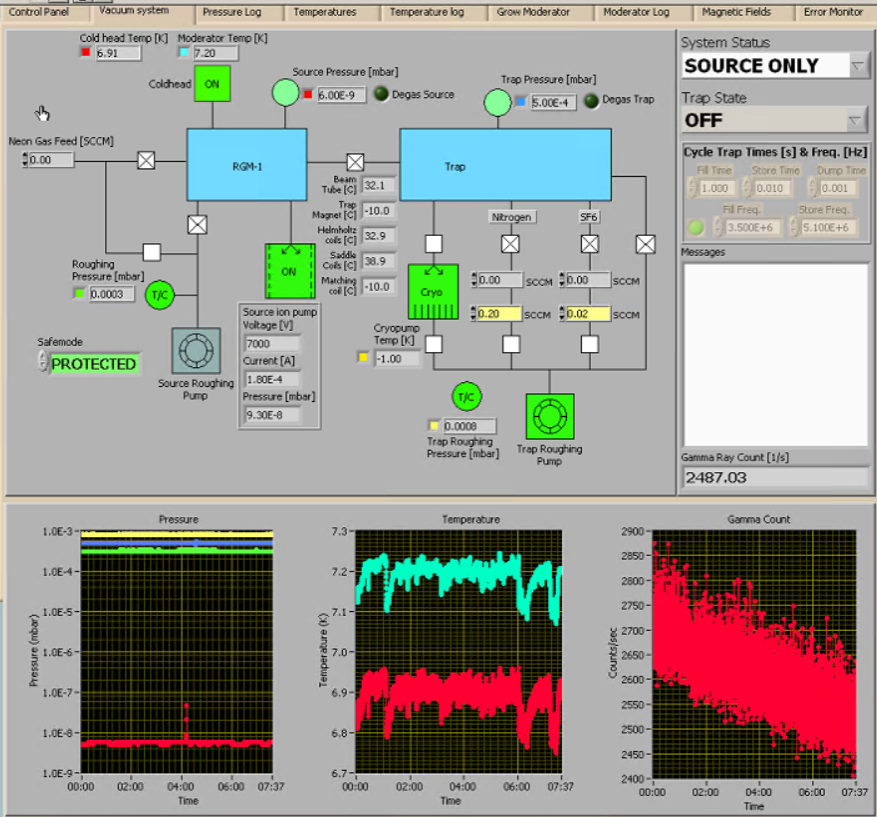877x817 pixels.
Task: Change the Safemode PROTECTED selector
Action: point(95,364)
